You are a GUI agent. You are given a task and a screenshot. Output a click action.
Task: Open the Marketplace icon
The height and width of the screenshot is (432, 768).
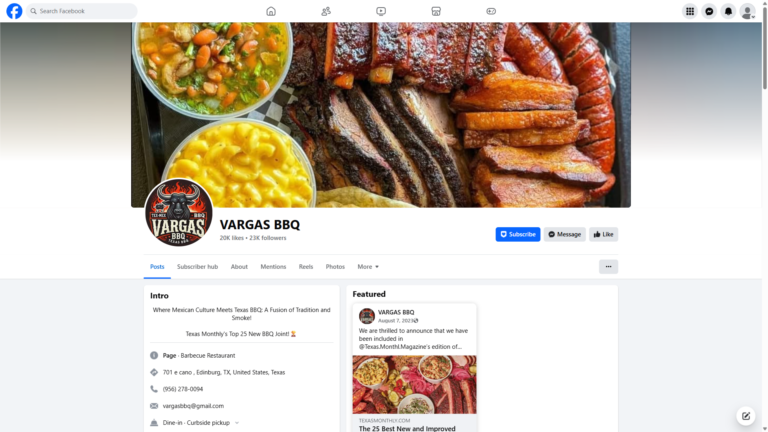pyautogui.click(x=436, y=11)
